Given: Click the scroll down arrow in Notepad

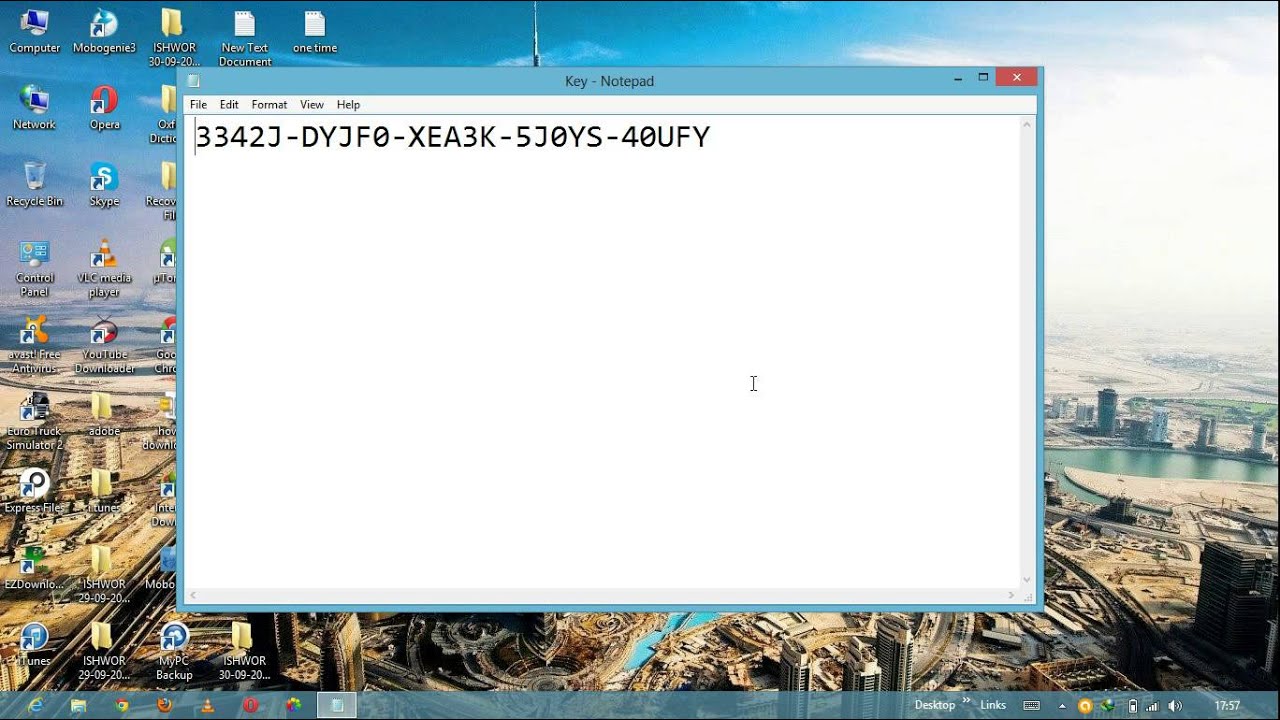Looking at the screenshot, I should pyautogui.click(x=1027, y=580).
